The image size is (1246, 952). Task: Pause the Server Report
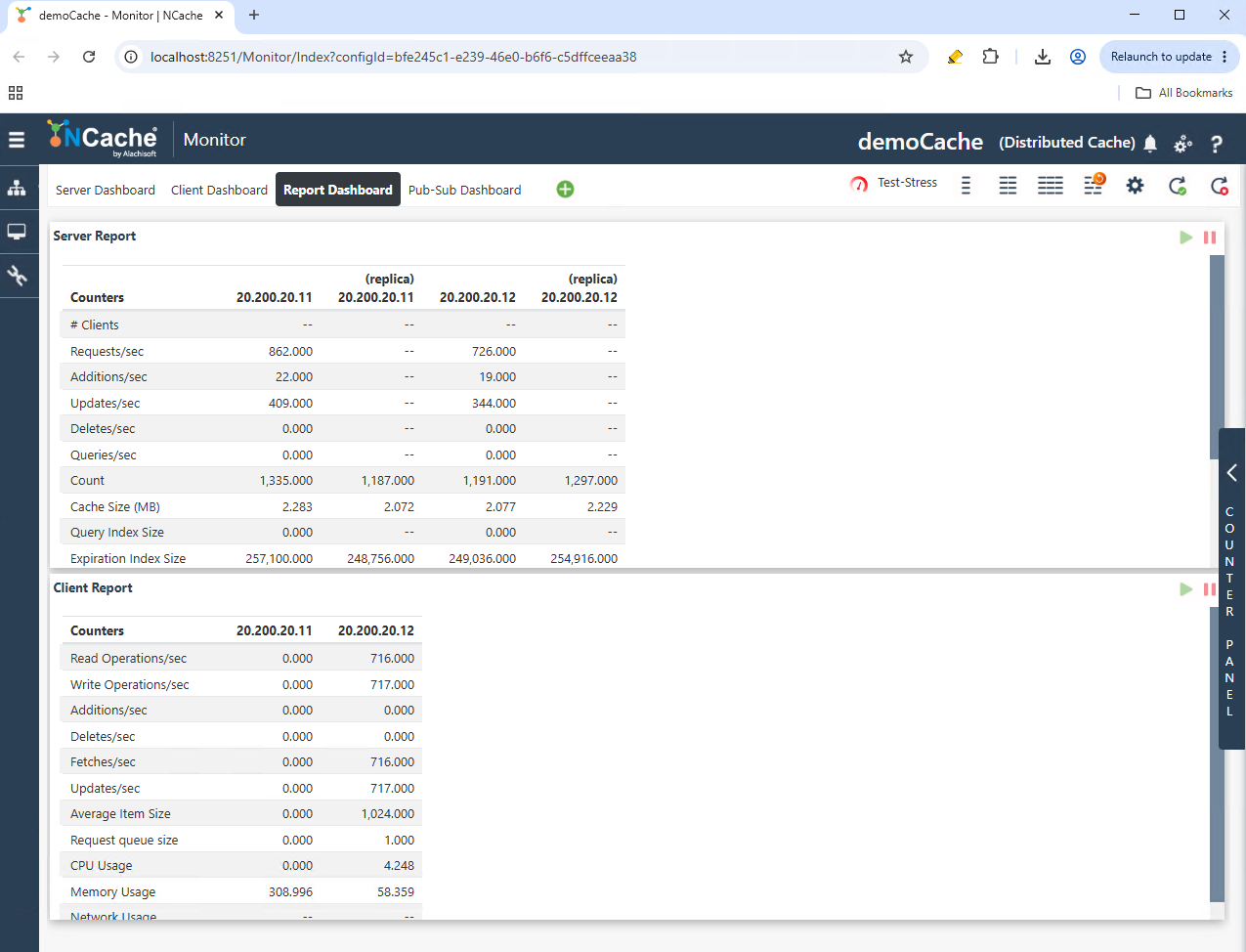tap(1210, 238)
